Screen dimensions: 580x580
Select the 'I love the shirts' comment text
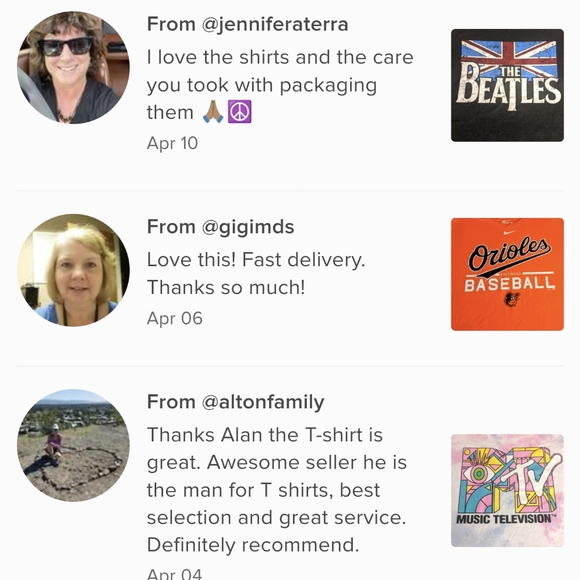tap(280, 85)
